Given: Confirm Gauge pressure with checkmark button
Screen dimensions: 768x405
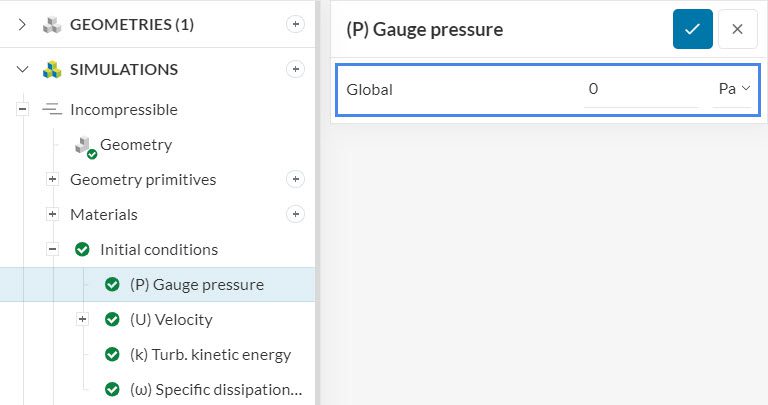Looking at the screenshot, I should (x=692, y=29).
